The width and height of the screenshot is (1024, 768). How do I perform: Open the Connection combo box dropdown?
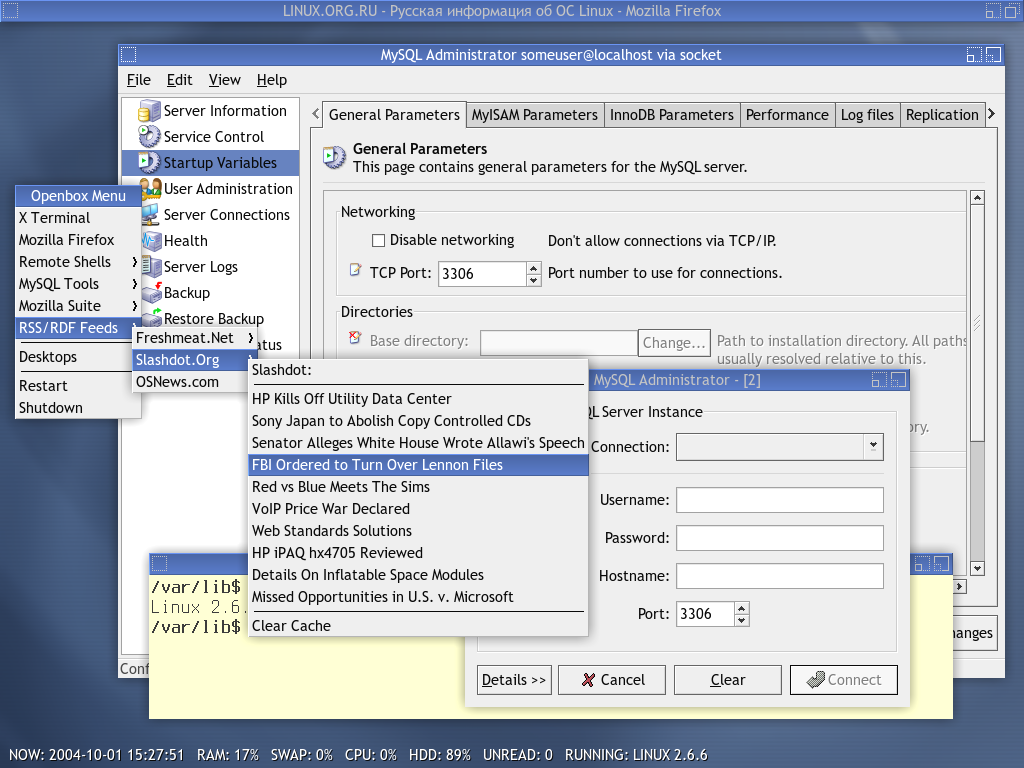coord(873,447)
